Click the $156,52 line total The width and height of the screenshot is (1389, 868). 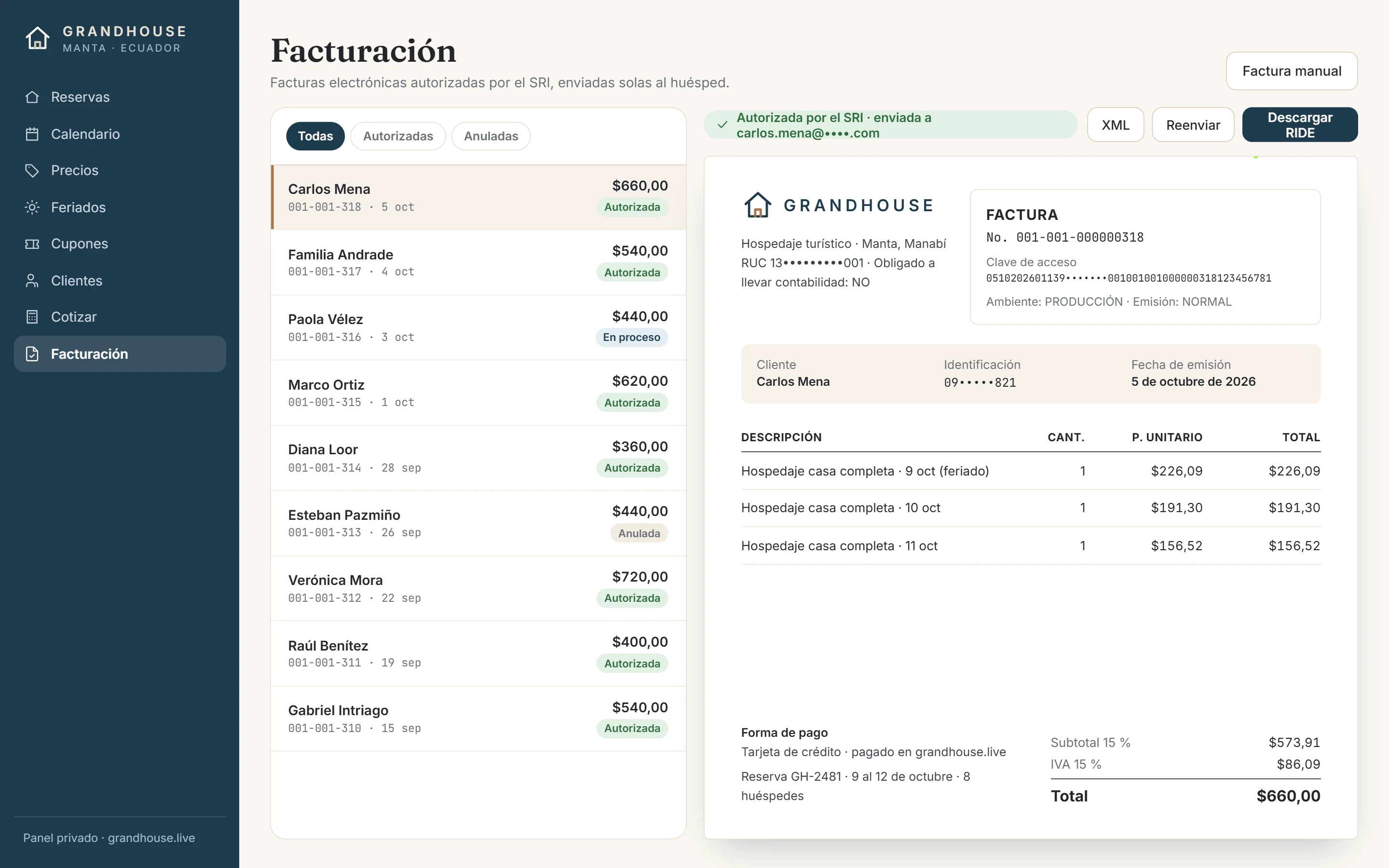point(1294,546)
